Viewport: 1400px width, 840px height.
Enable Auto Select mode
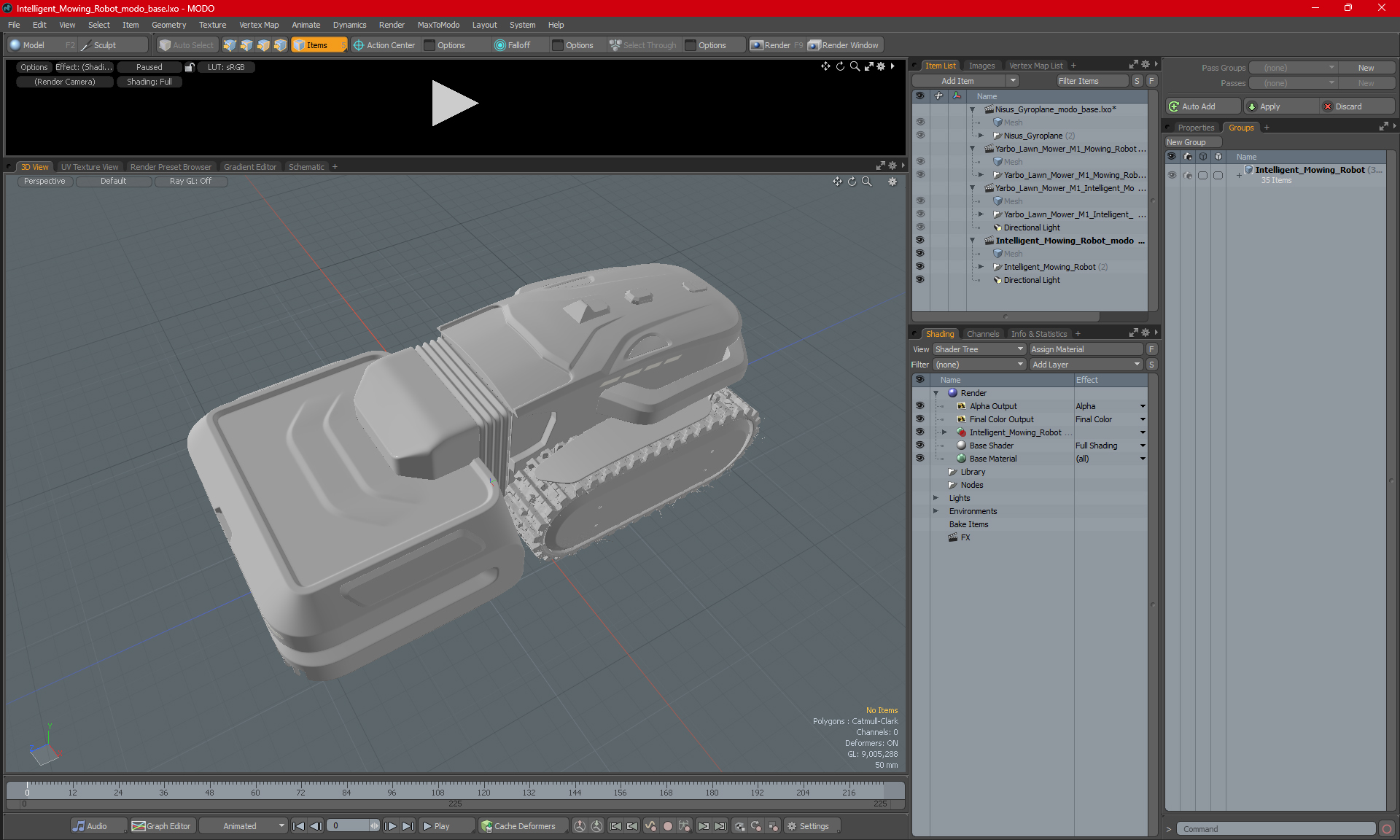pos(187,45)
